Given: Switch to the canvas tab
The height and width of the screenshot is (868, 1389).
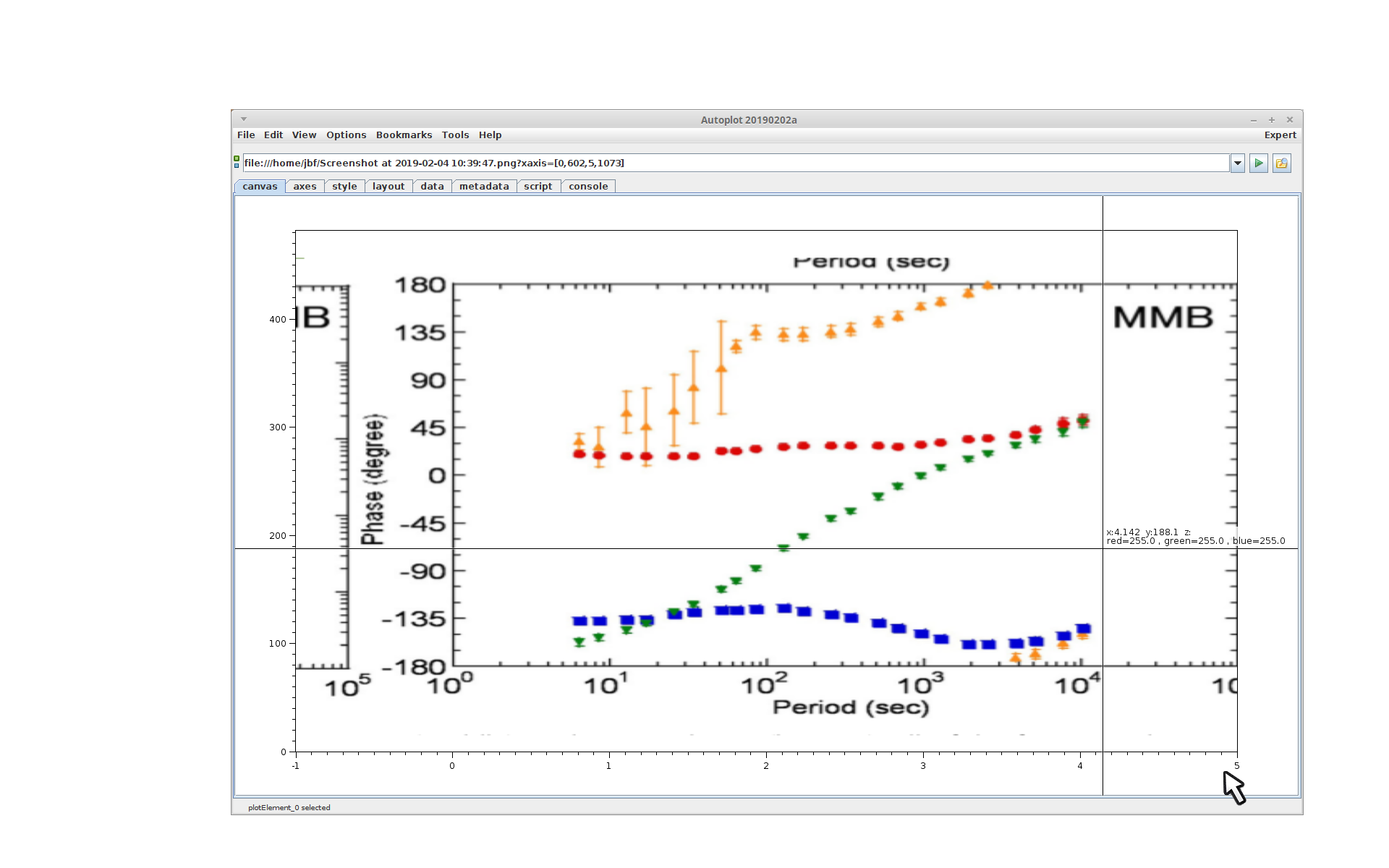Looking at the screenshot, I should pos(260,187).
